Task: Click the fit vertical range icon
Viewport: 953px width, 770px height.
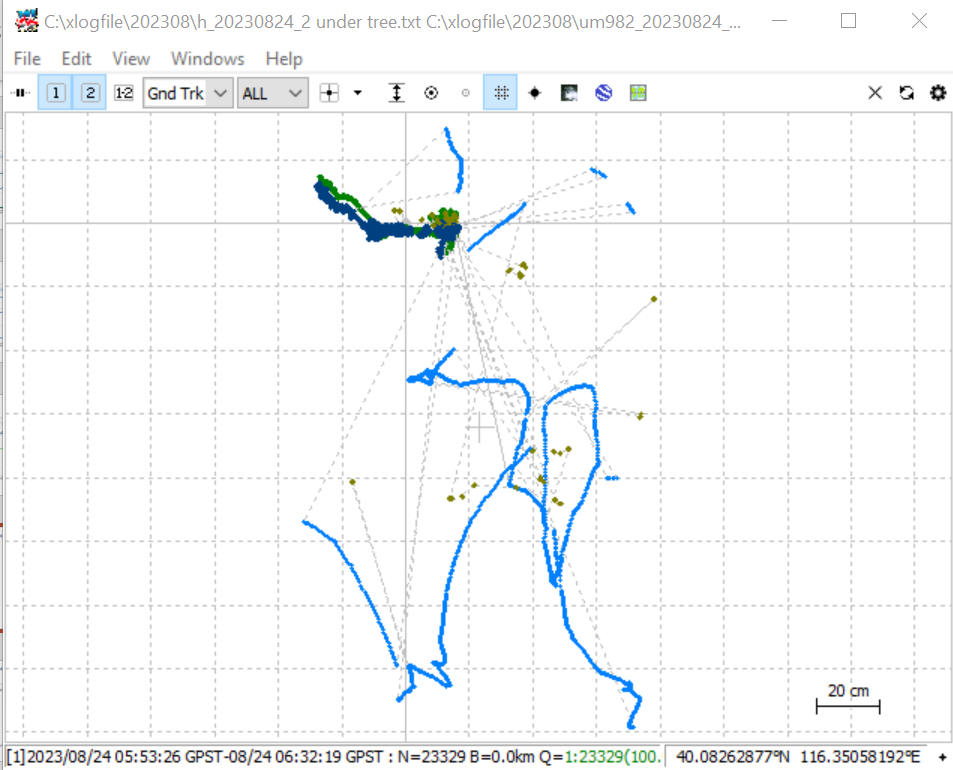Action: click(397, 93)
